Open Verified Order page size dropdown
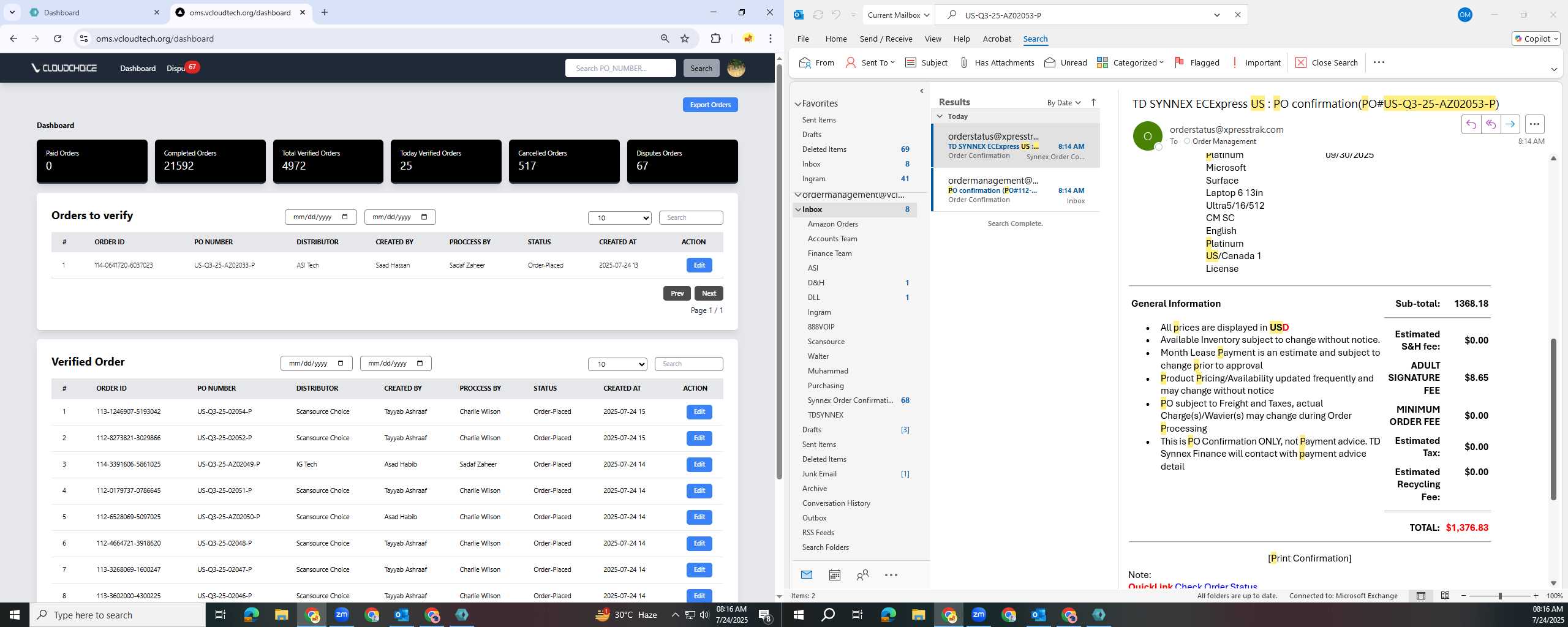Screen dimensions: 1568x627 point(617,364)
